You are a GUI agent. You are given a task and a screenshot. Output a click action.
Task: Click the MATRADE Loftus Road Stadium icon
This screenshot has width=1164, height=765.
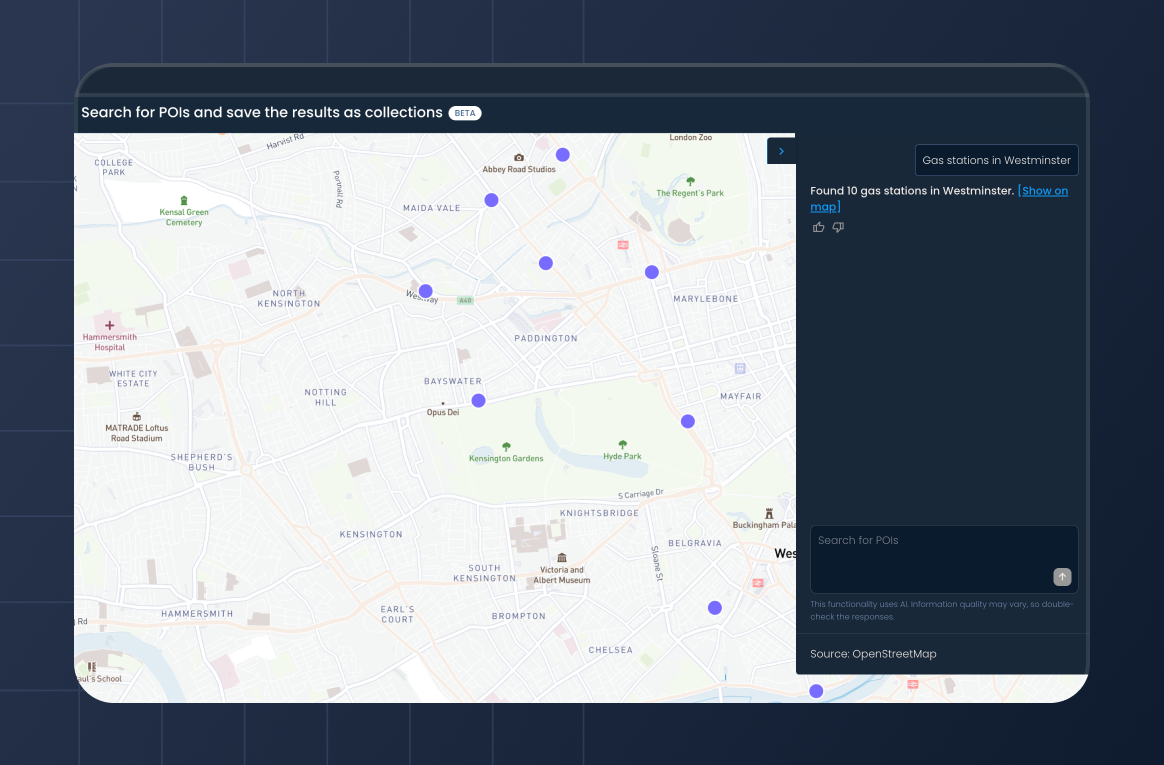tap(137, 416)
